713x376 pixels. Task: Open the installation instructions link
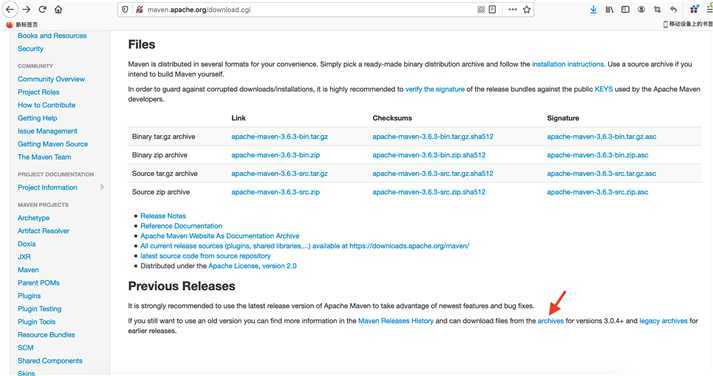point(568,64)
